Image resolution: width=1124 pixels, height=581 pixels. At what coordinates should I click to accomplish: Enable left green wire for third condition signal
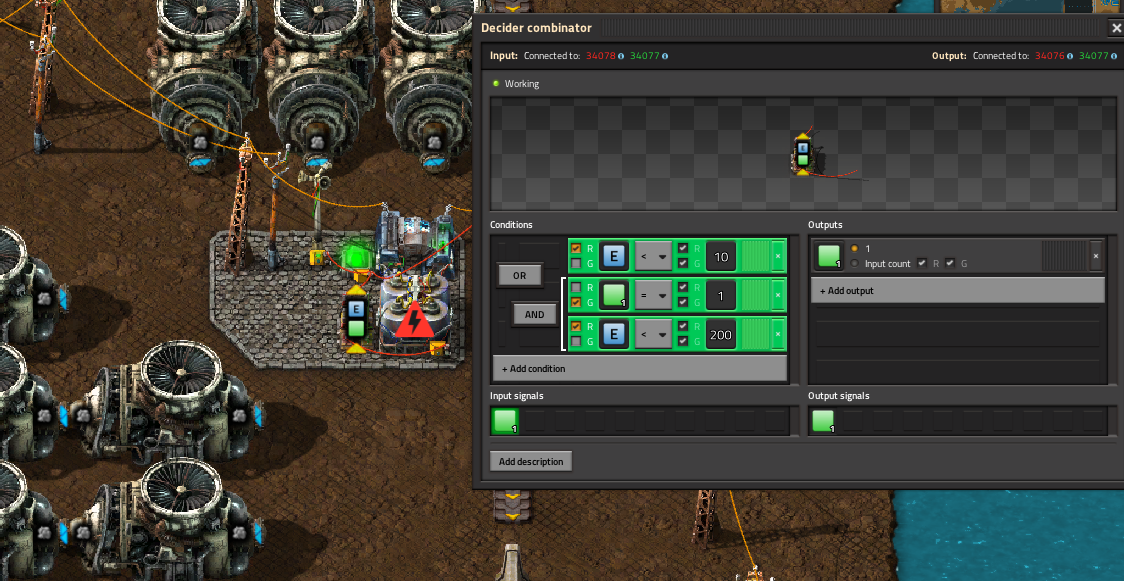[x=576, y=341]
